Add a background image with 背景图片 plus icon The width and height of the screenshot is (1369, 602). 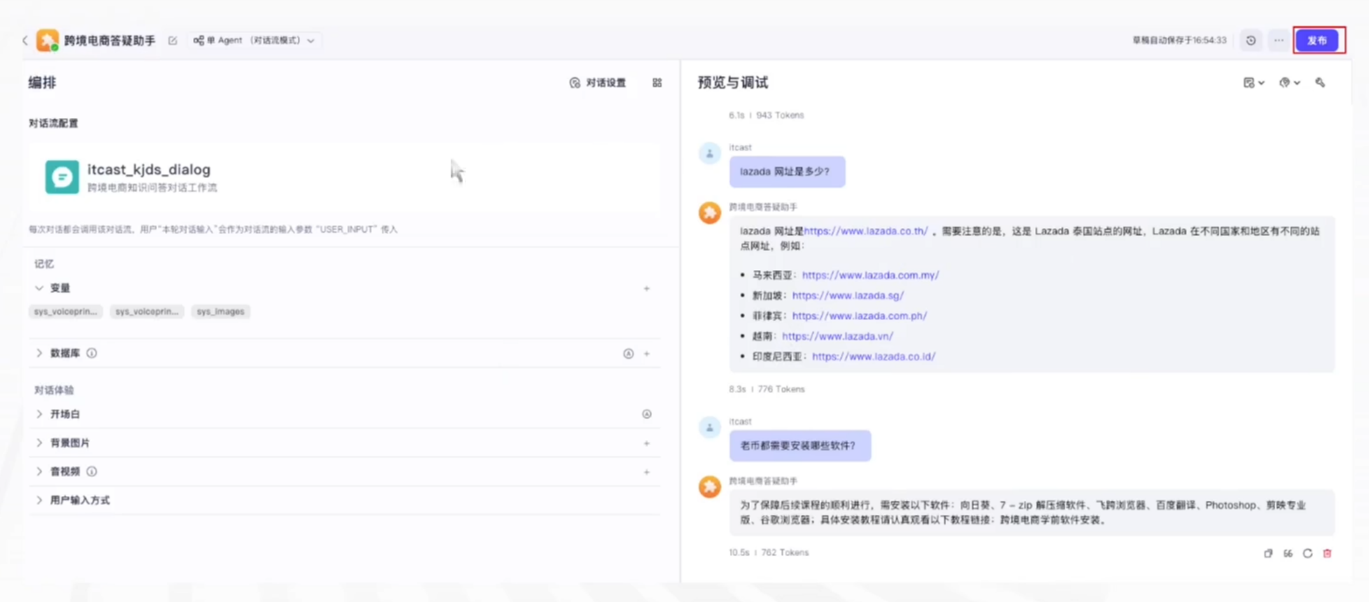pyautogui.click(x=647, y=443)
